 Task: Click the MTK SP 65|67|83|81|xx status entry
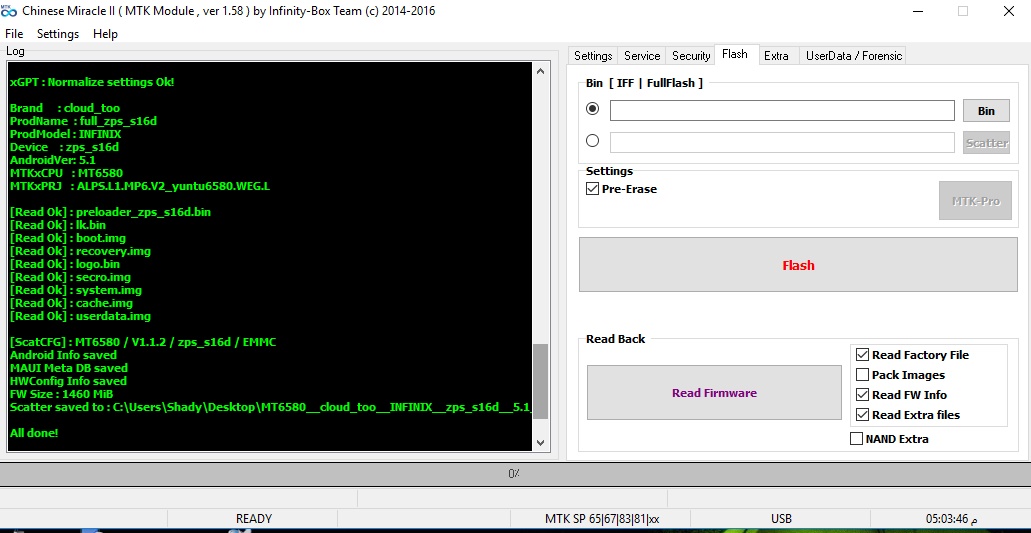(602, 519)
